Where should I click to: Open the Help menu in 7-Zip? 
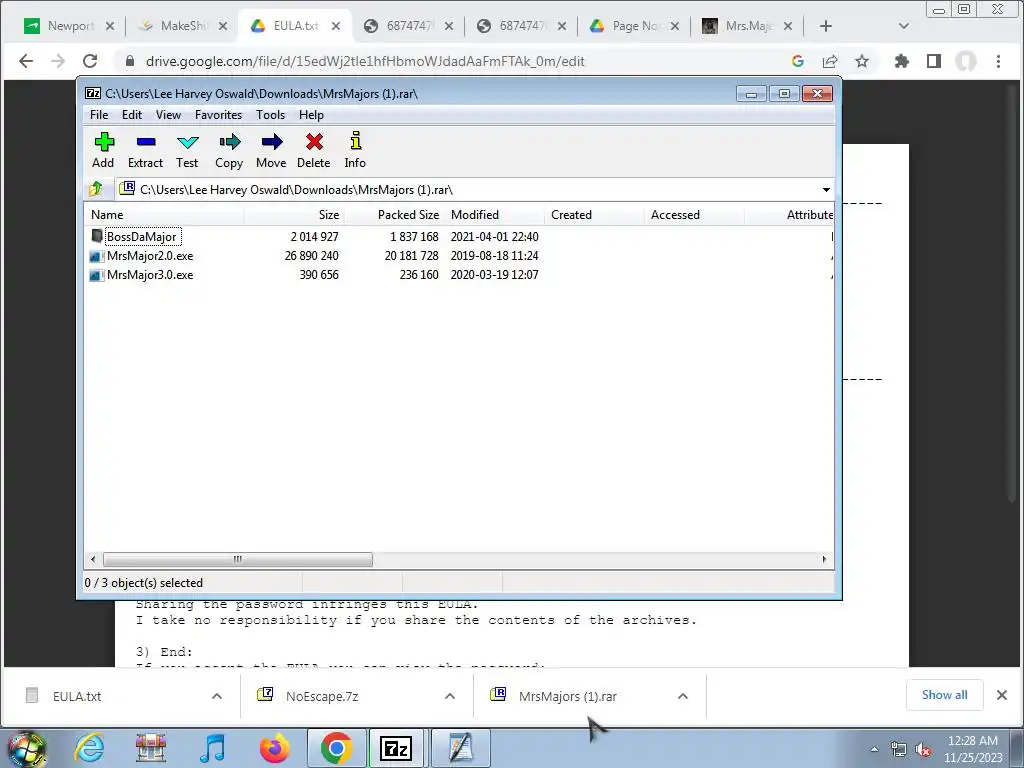pyautogui.click(x=312, y=115)
